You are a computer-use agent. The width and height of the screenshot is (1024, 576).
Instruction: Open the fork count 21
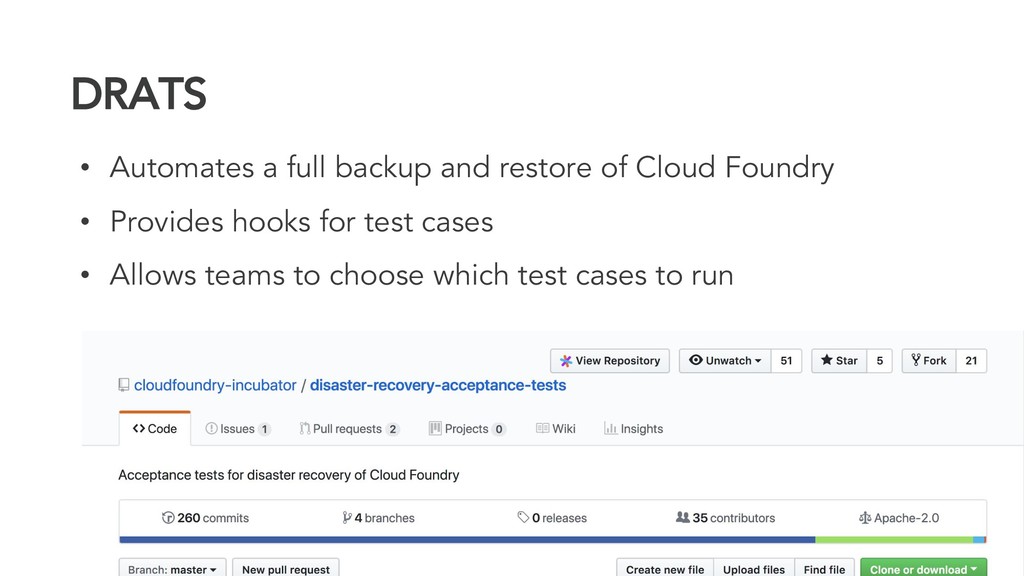coord(971,361)
